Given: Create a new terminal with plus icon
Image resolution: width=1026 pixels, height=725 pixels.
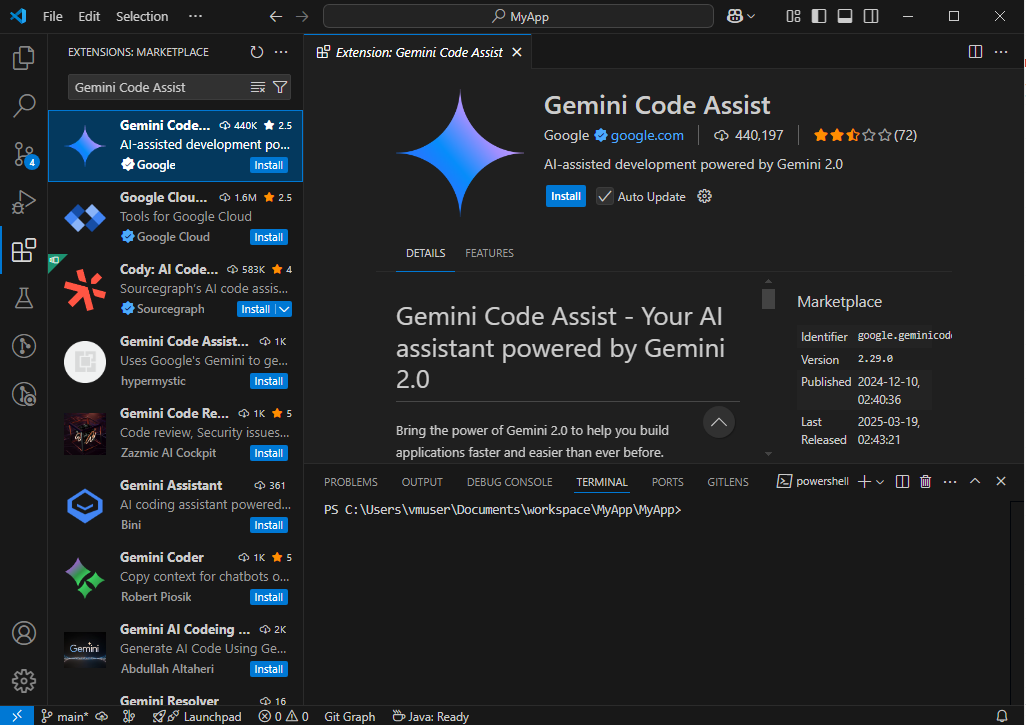Looking at the screenshot, I should [864, 482].
